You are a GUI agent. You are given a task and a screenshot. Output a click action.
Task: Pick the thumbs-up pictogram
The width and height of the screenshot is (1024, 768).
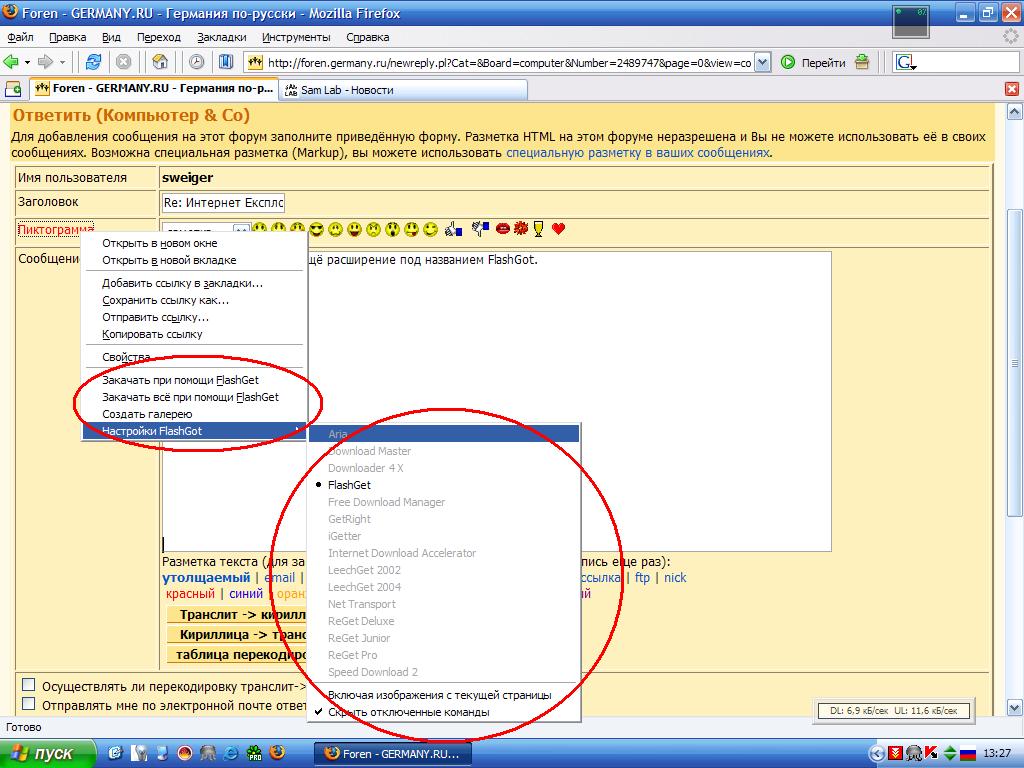pyautogui.click(x=453, y=229)
